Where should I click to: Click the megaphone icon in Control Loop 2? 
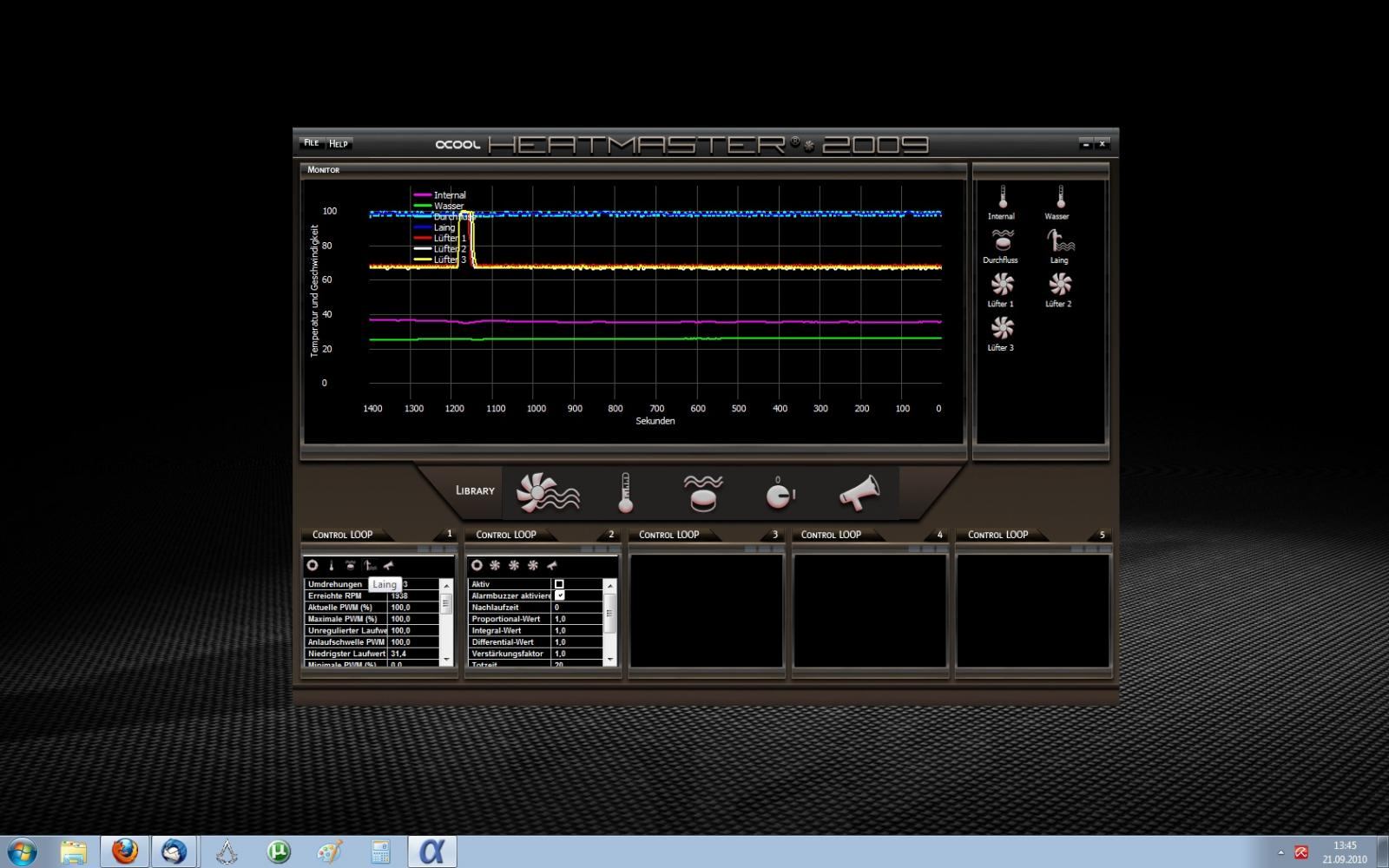click(552, 565)
